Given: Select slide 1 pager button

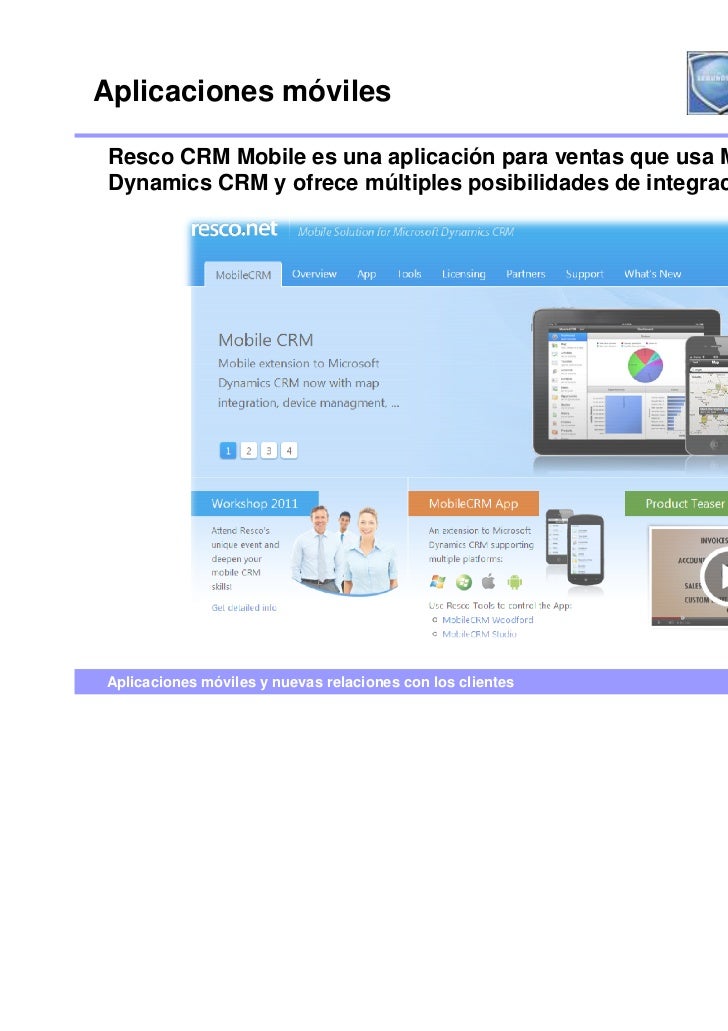Looking at the screenshot, I should point(228,450).
